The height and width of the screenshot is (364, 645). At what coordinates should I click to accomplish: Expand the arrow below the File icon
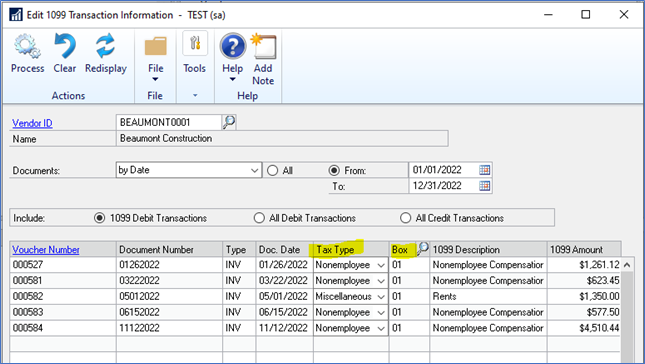[155, 79]
